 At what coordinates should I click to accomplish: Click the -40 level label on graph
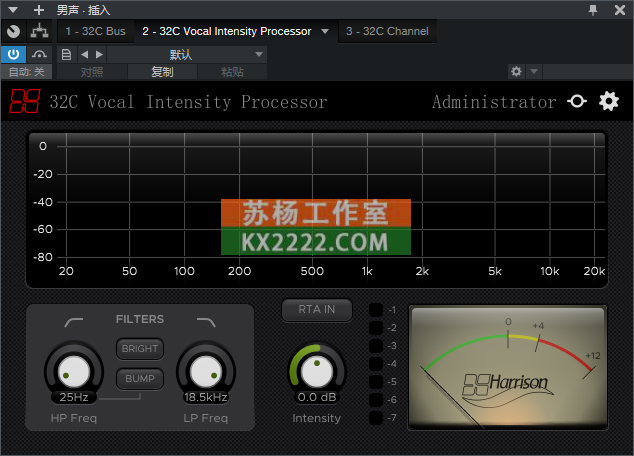pos(43,202)
